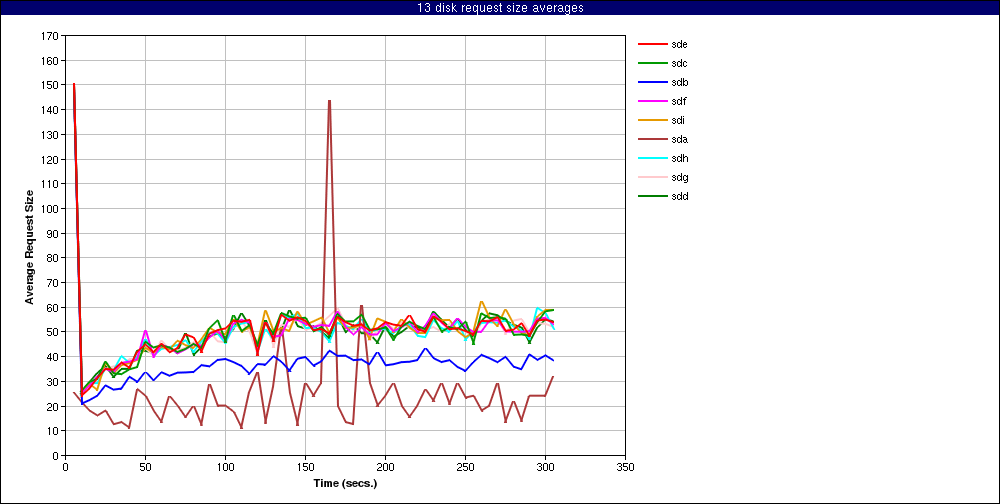Image resolution: width=1000 pixels, height=504 pixels.
Task: Click the 'Average Request Size' y-axis label
Action: (x=29, y=246)
